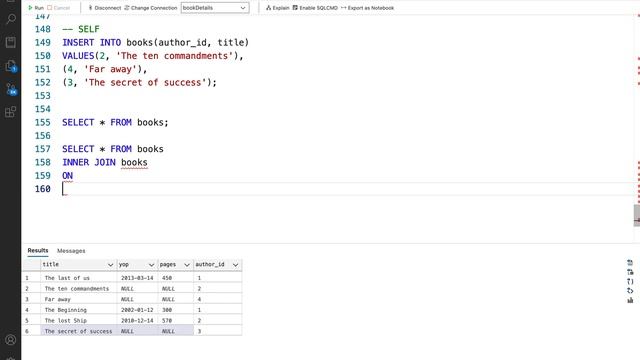Select result row number 3 header
The width and height of the screenshot is (640, 360).
tap(31, 299)
